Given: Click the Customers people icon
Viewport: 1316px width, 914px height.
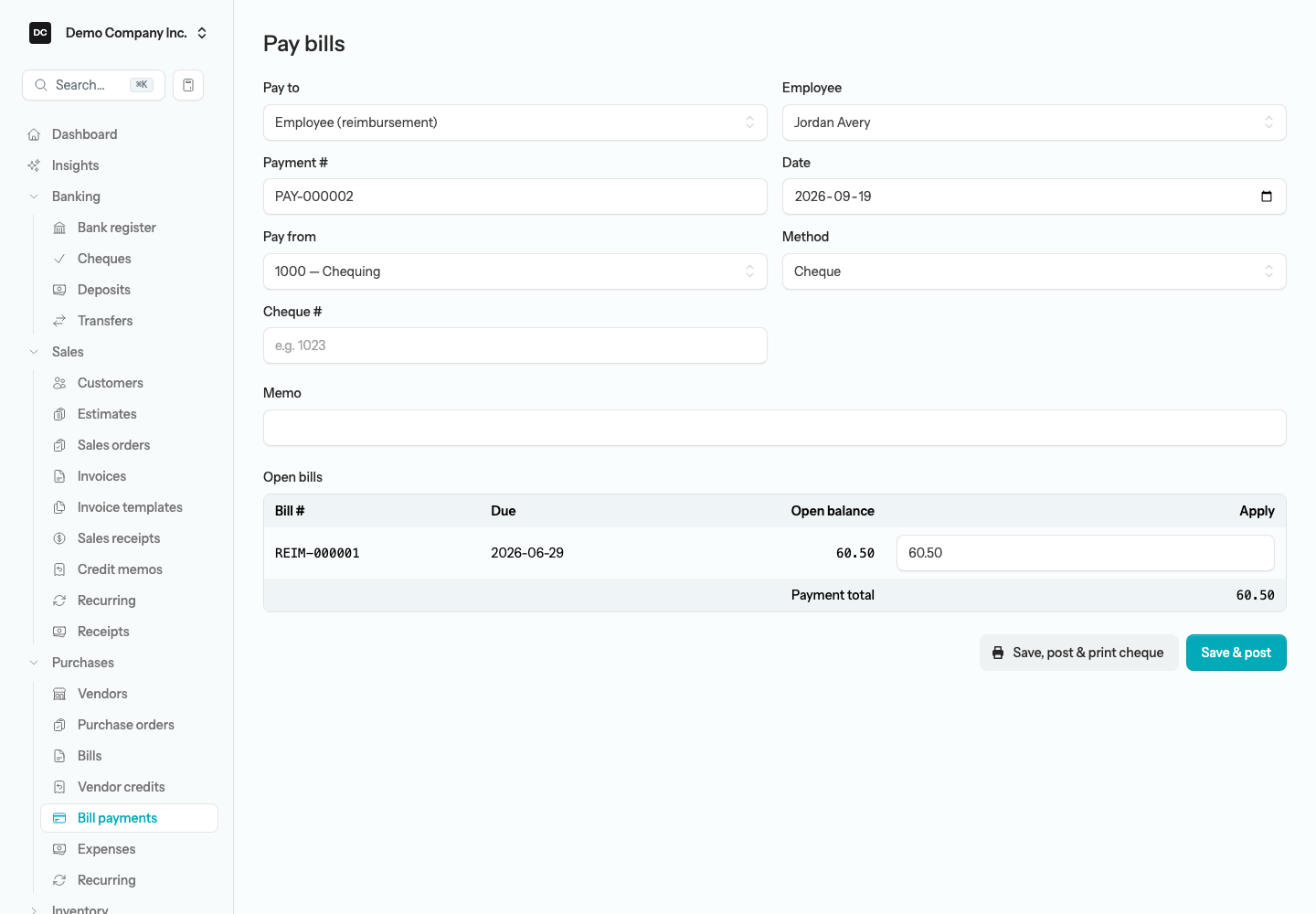Looking at the screenshot, I should click(59, 383).
